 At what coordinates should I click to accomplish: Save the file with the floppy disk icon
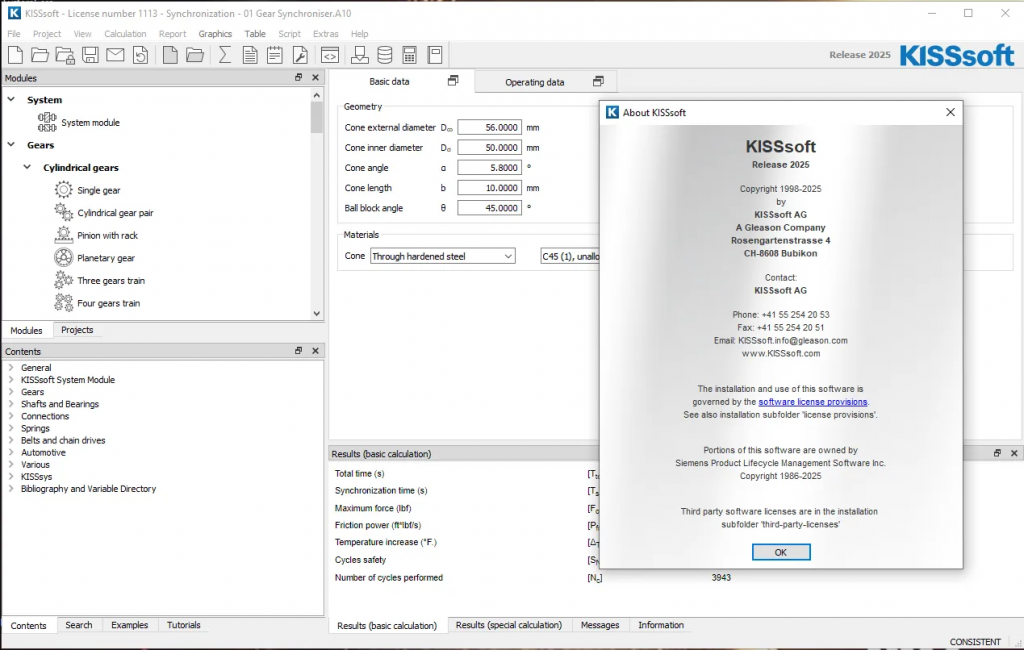90,55
